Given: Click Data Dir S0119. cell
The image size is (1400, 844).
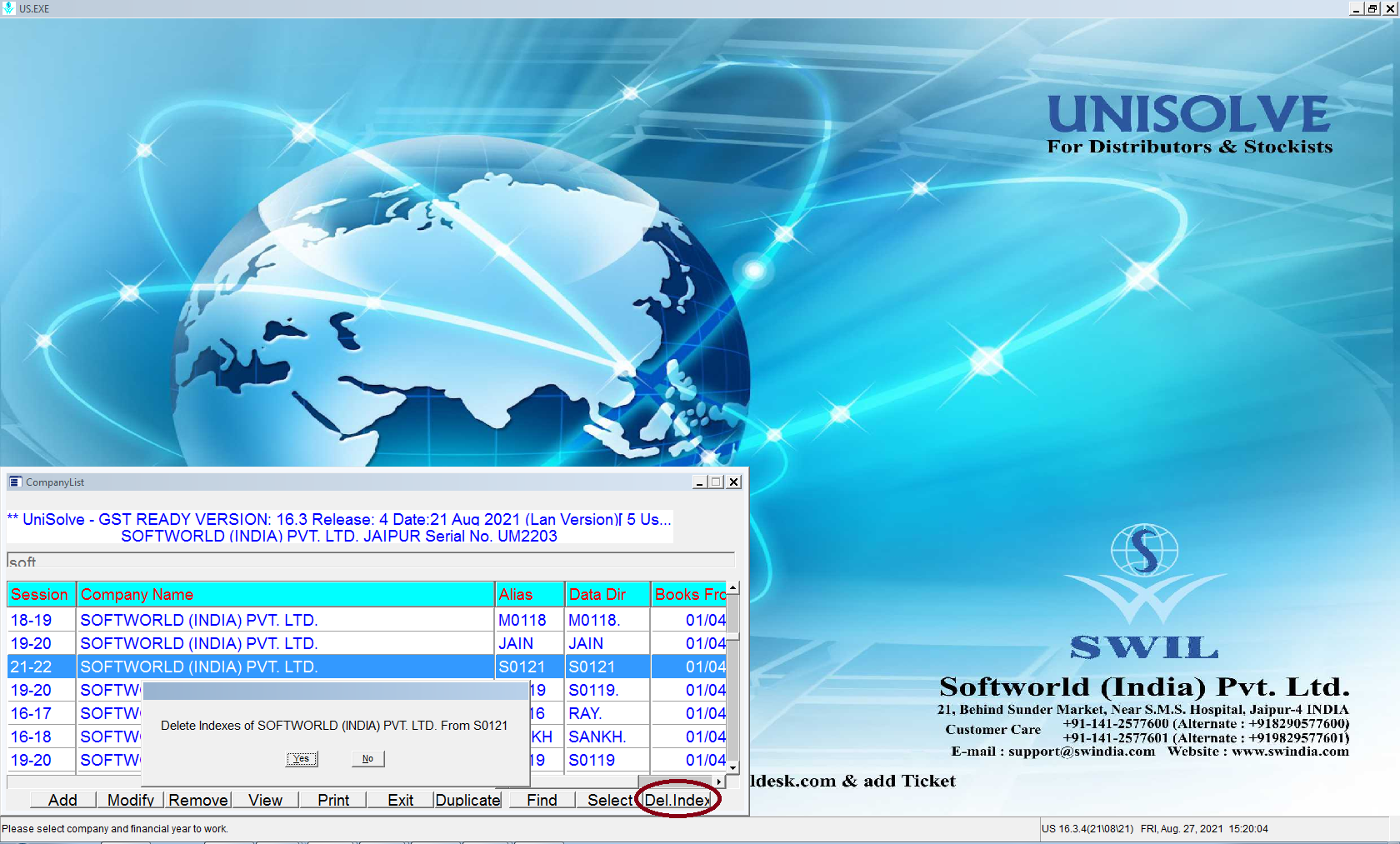Looking at the screenshot, I should point(607,690).
